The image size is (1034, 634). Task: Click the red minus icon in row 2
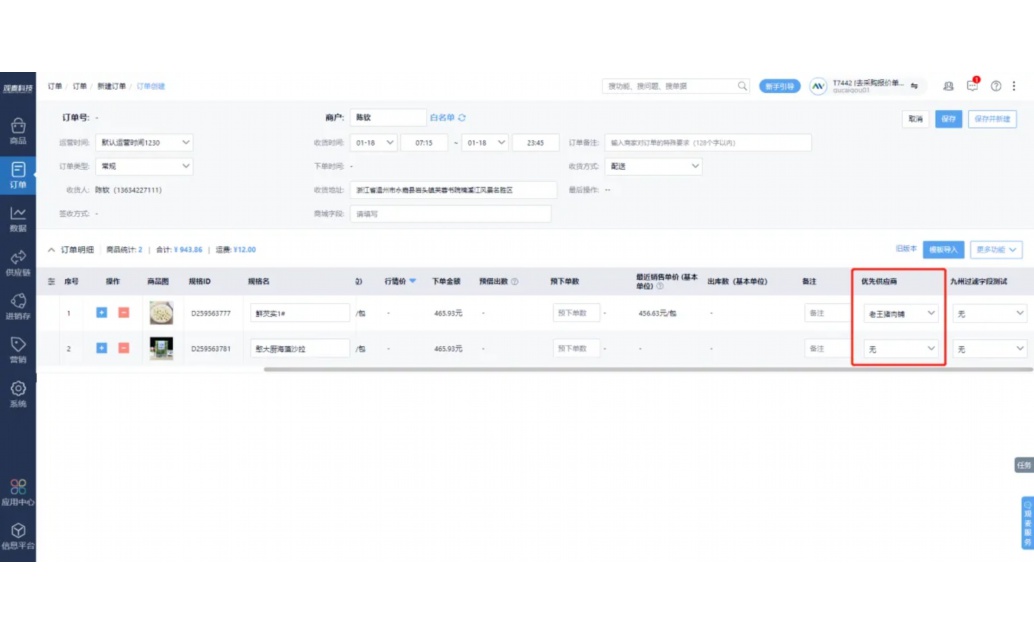click(x=124, y=348)
